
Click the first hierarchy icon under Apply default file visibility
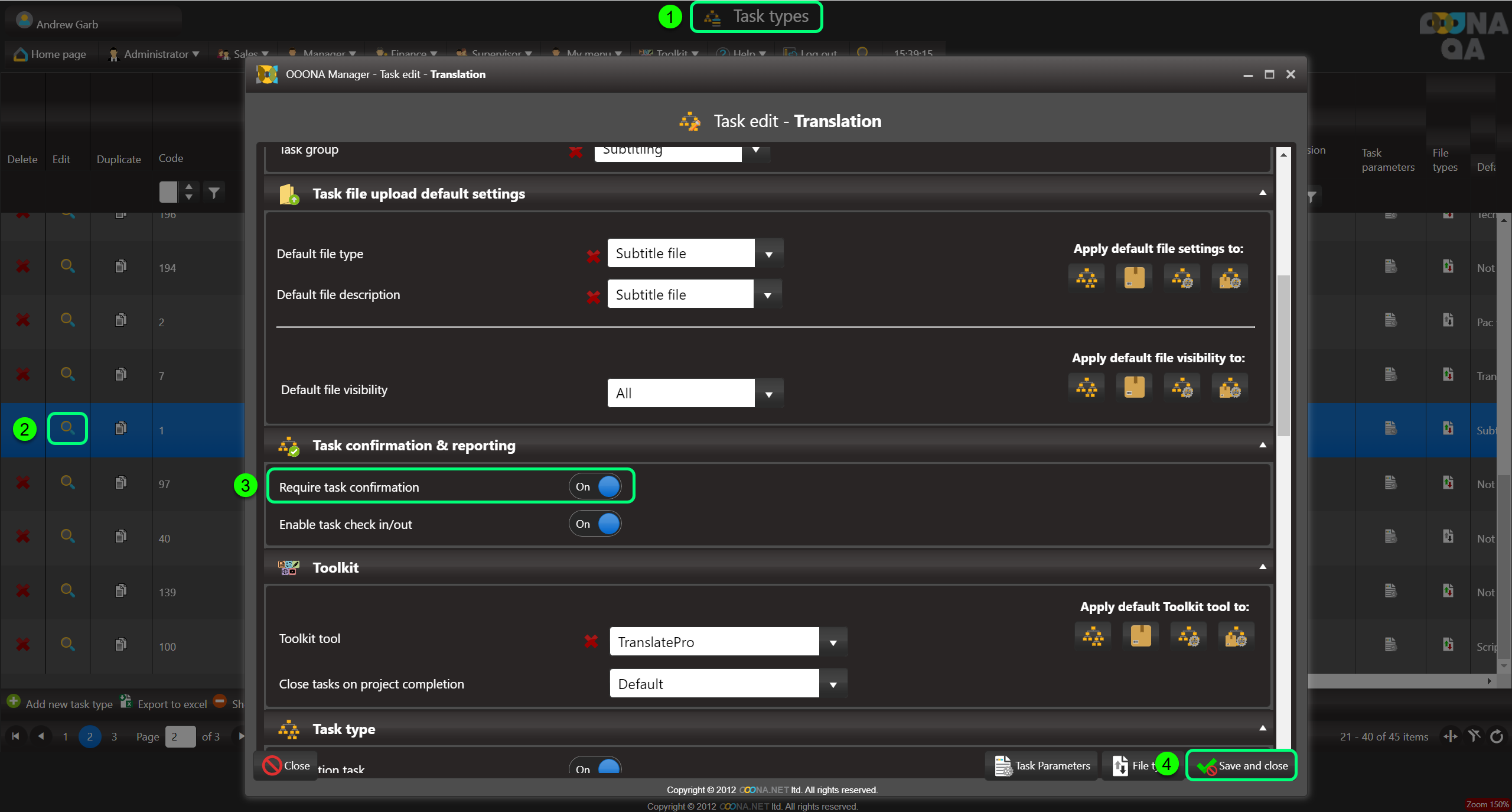click(1086, 388)
